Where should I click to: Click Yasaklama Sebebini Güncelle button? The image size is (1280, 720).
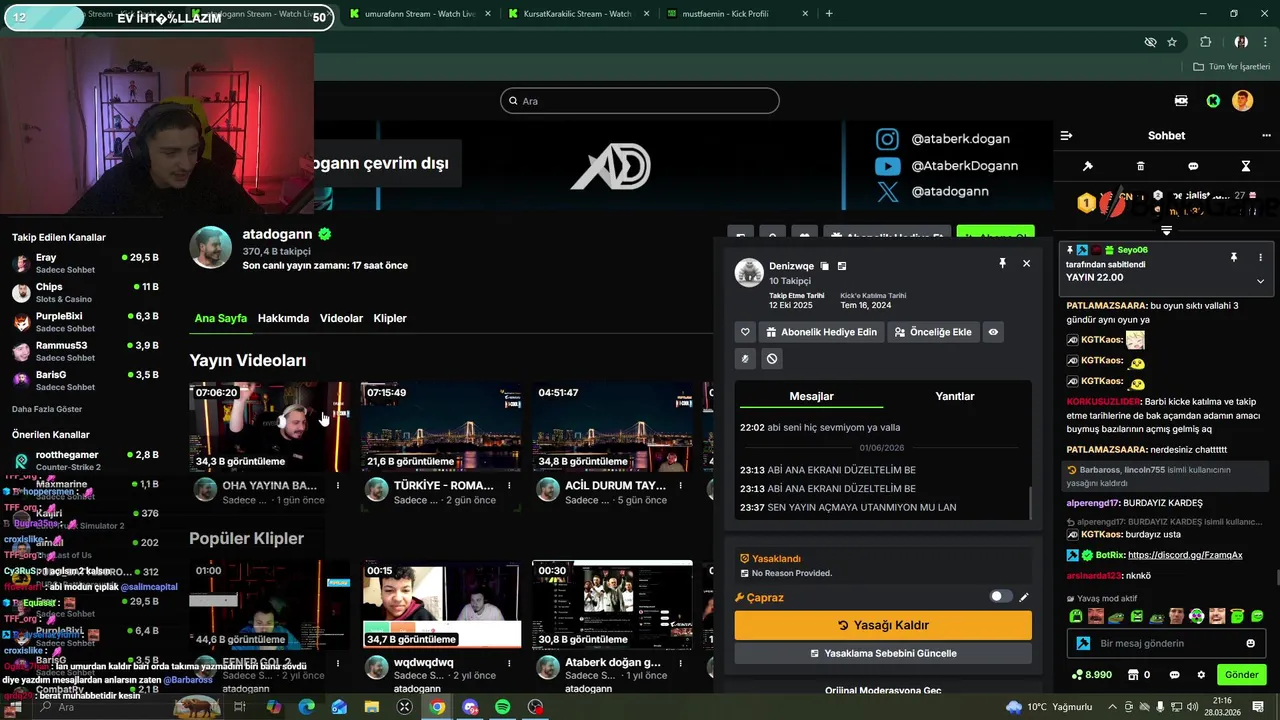[883, 653]
